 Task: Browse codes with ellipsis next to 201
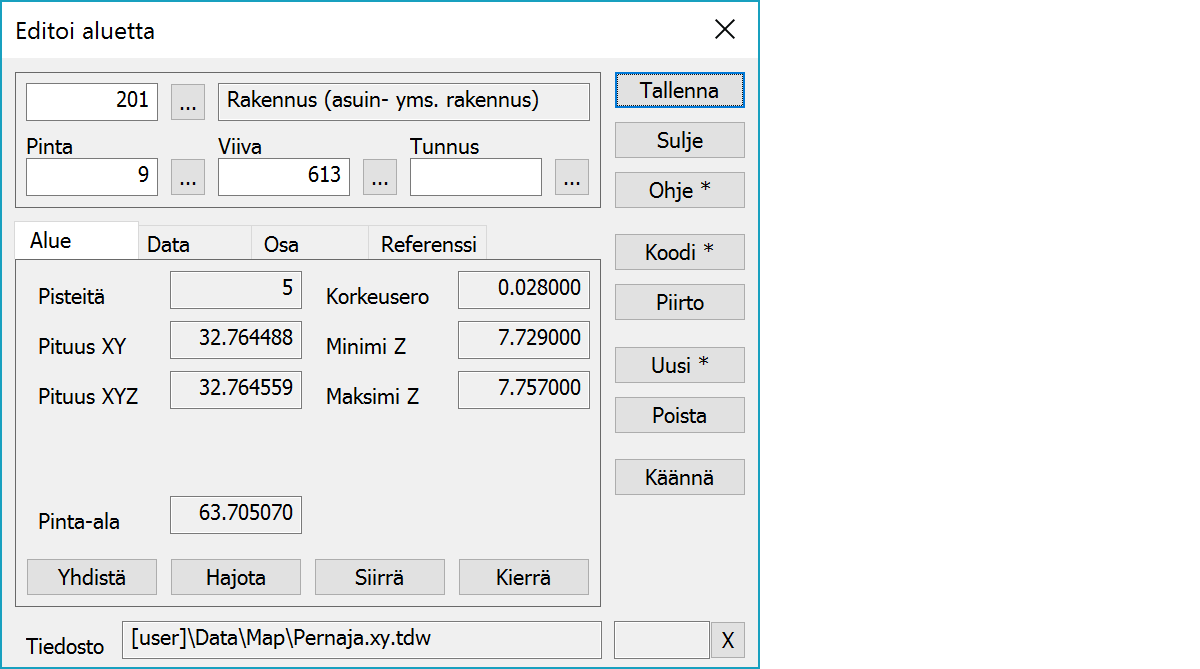pos(188,102)
